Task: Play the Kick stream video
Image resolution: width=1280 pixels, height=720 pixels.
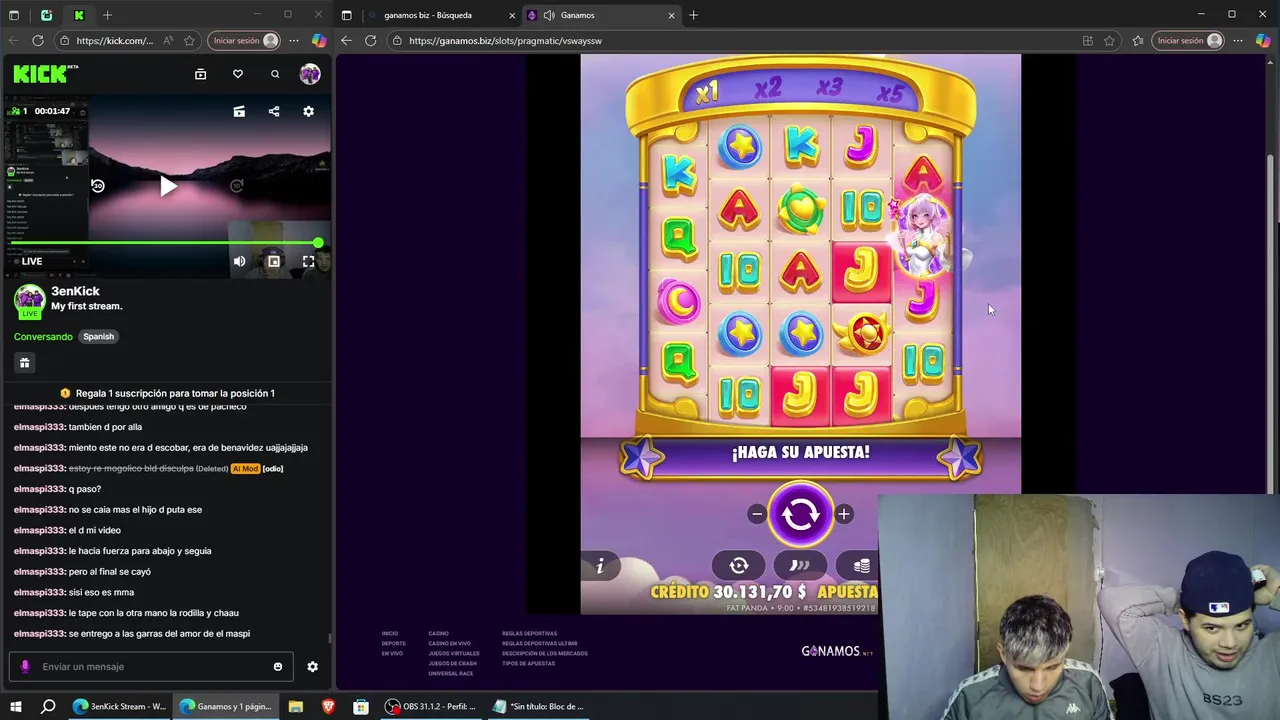Action: click(x=168, y=186)
